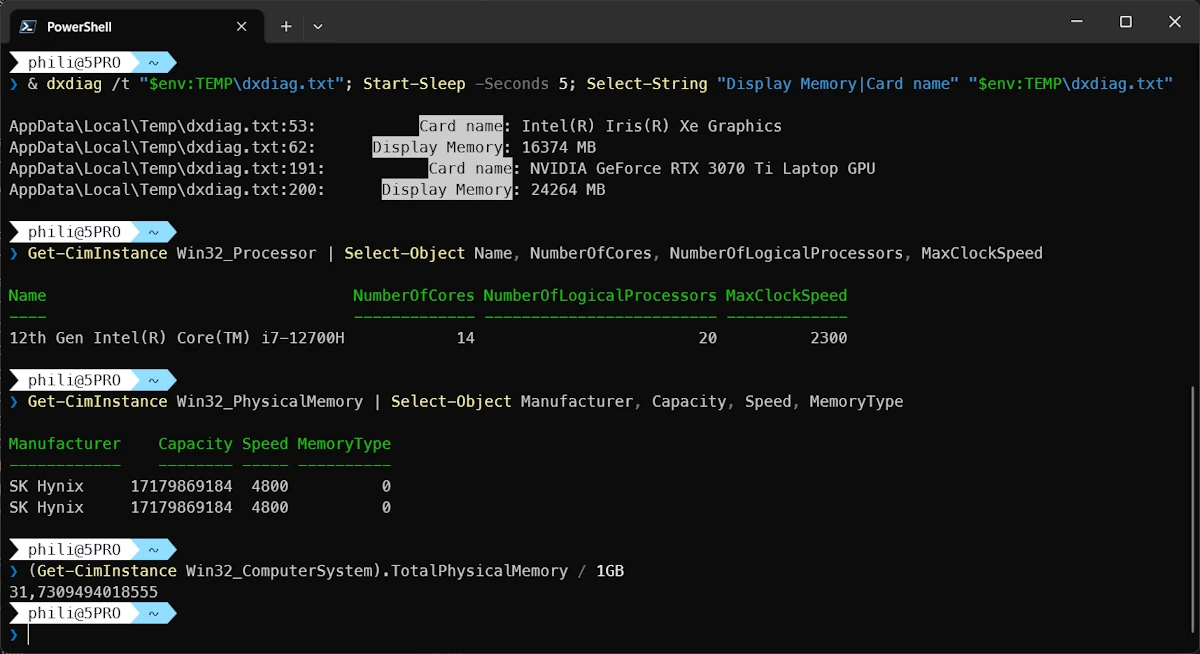Click the empty prompt input line

tap(600, 634)
